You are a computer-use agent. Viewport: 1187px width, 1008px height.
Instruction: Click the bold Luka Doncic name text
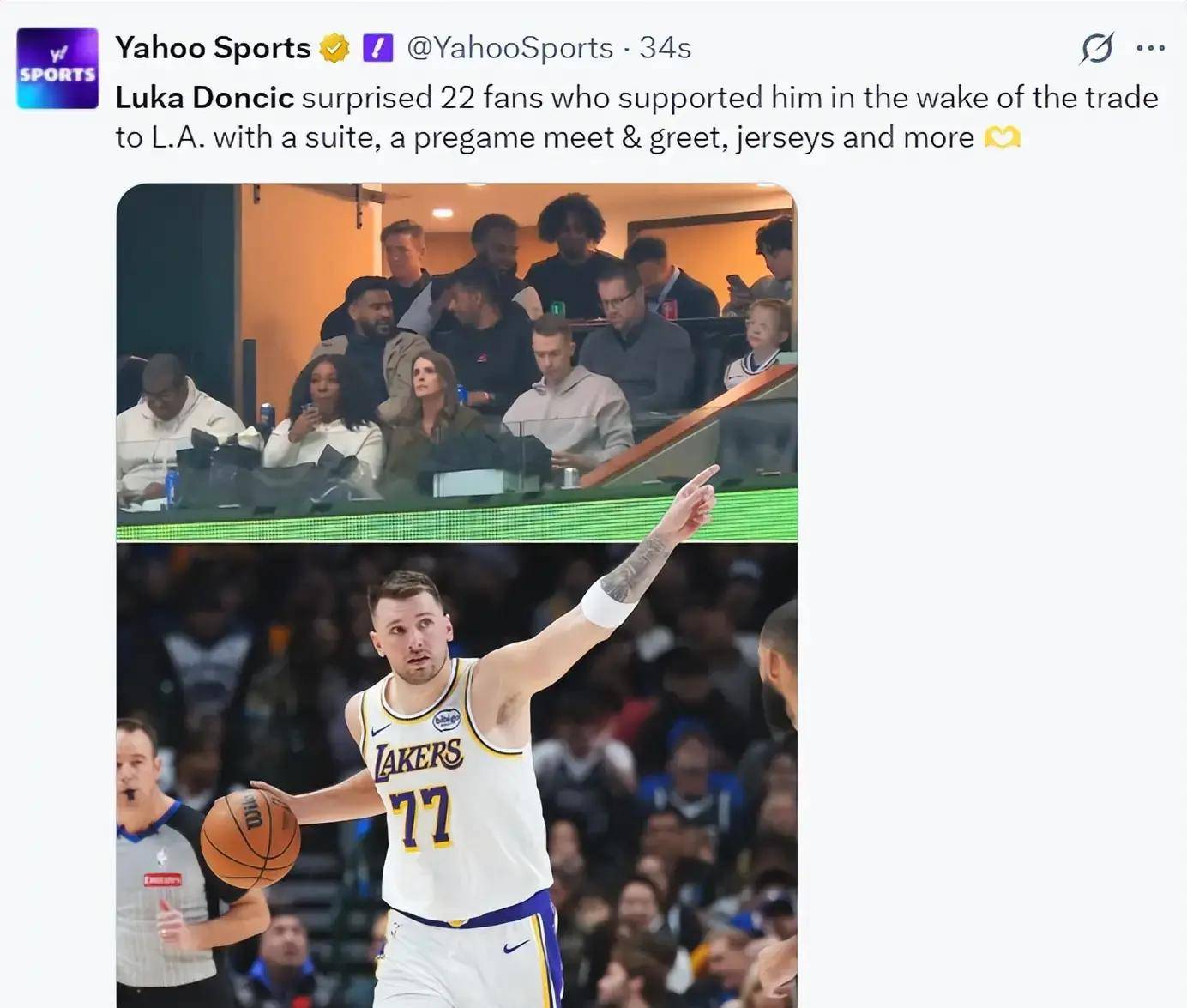(x=204, y=98)
